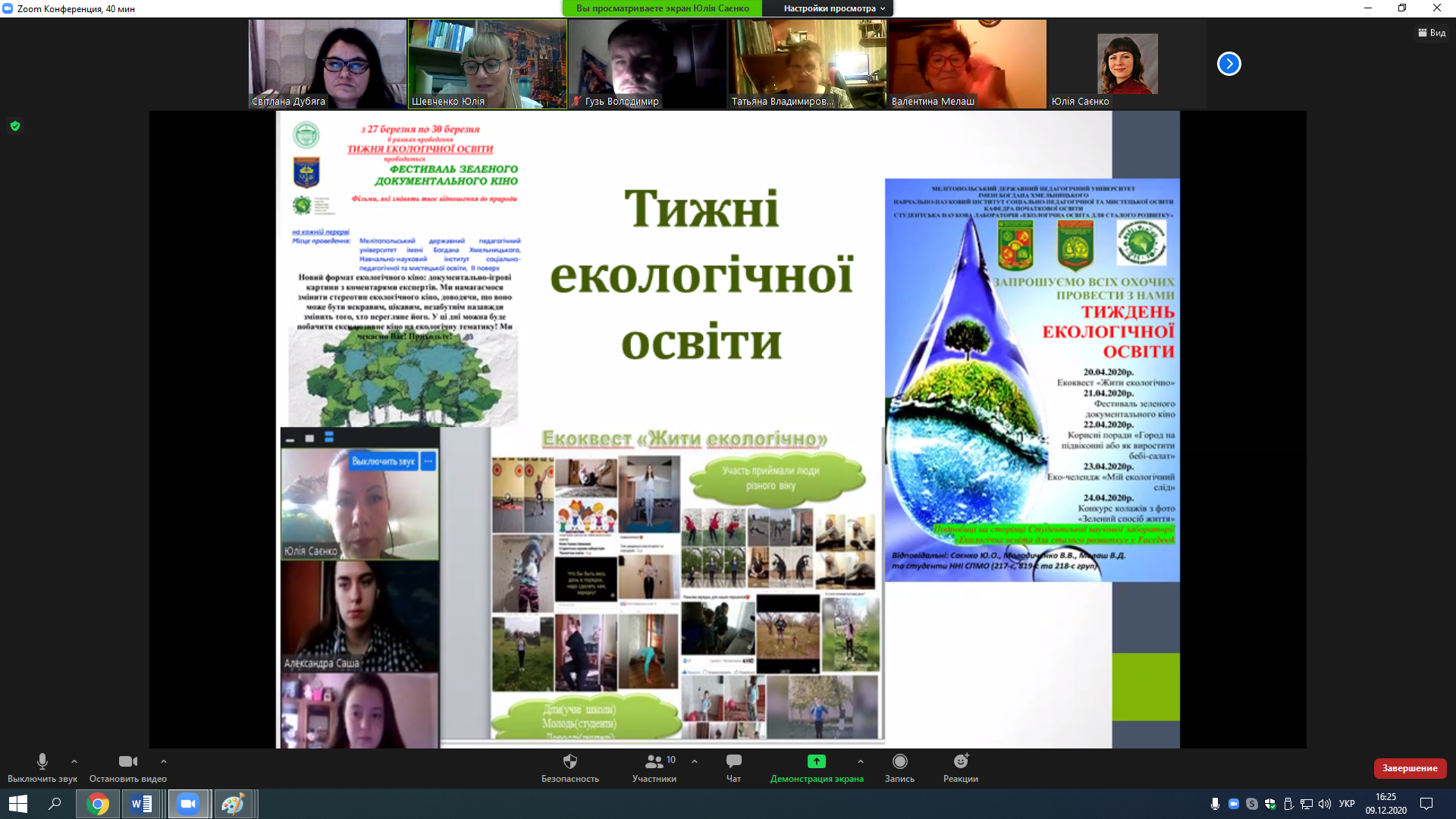Open Word from Windows taskbar

coord(142,804)
